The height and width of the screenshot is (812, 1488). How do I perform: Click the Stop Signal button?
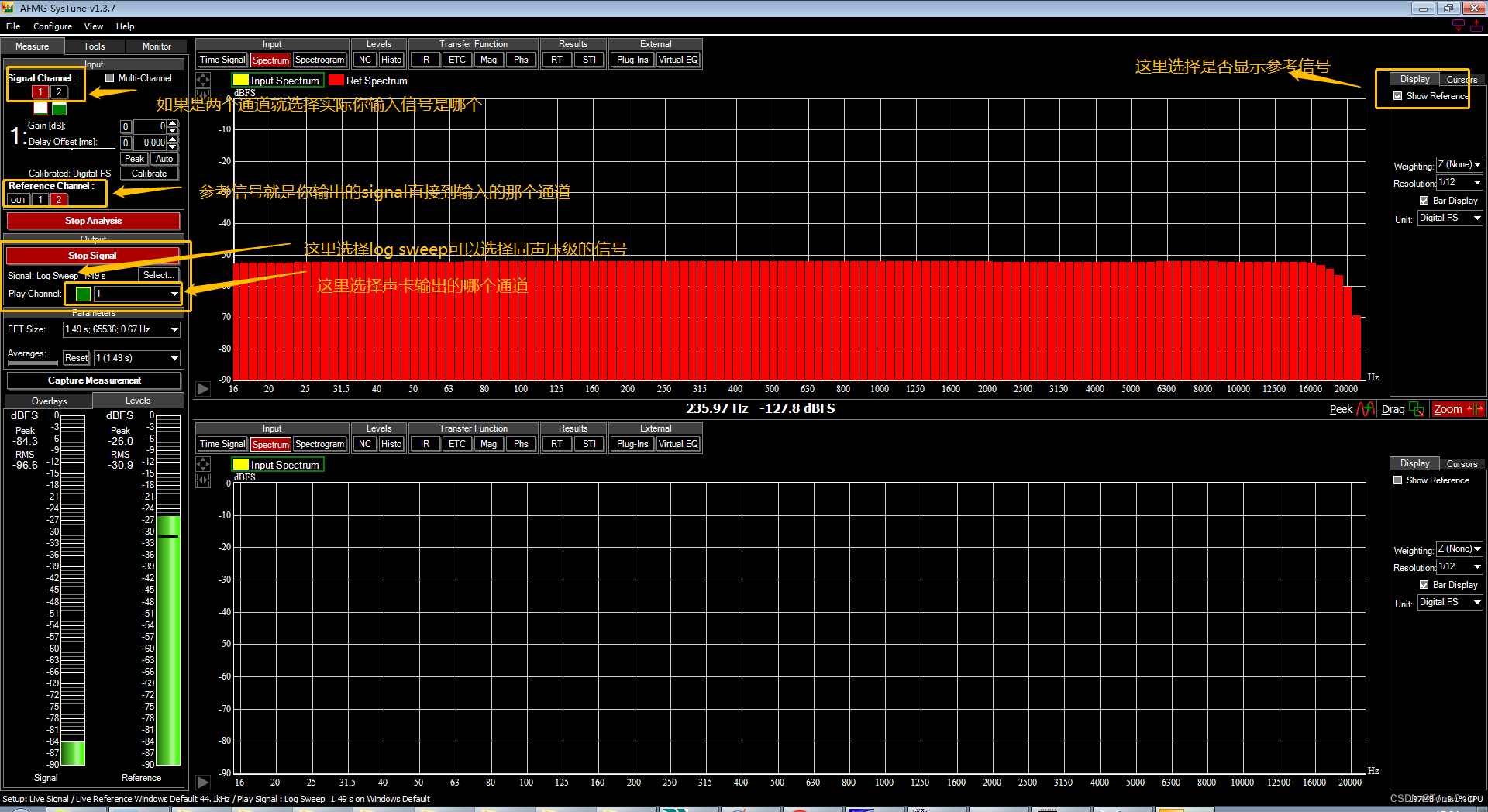[x=92, y=256]
